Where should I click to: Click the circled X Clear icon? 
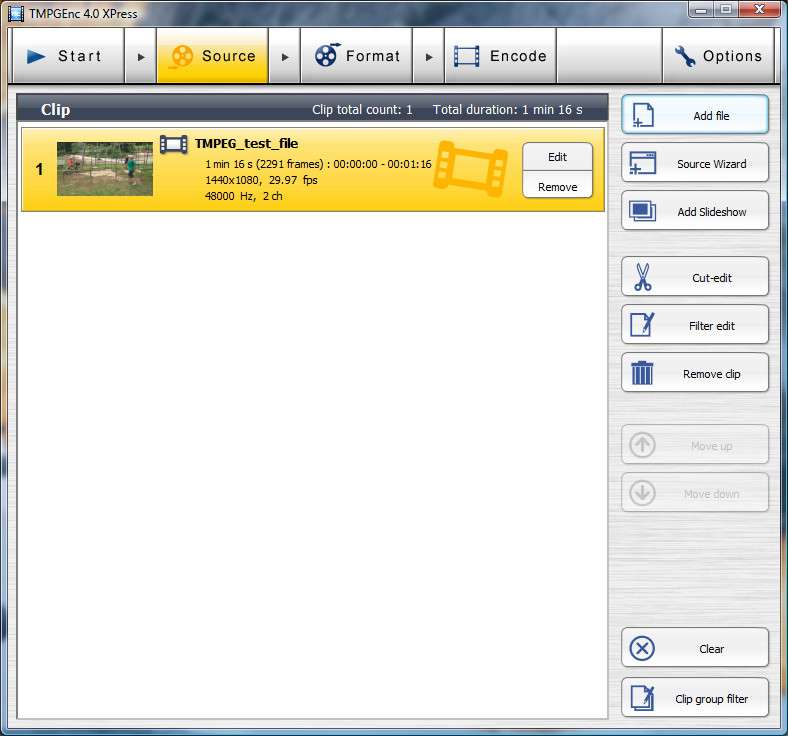pyautogui.click(x=642, y=649)
